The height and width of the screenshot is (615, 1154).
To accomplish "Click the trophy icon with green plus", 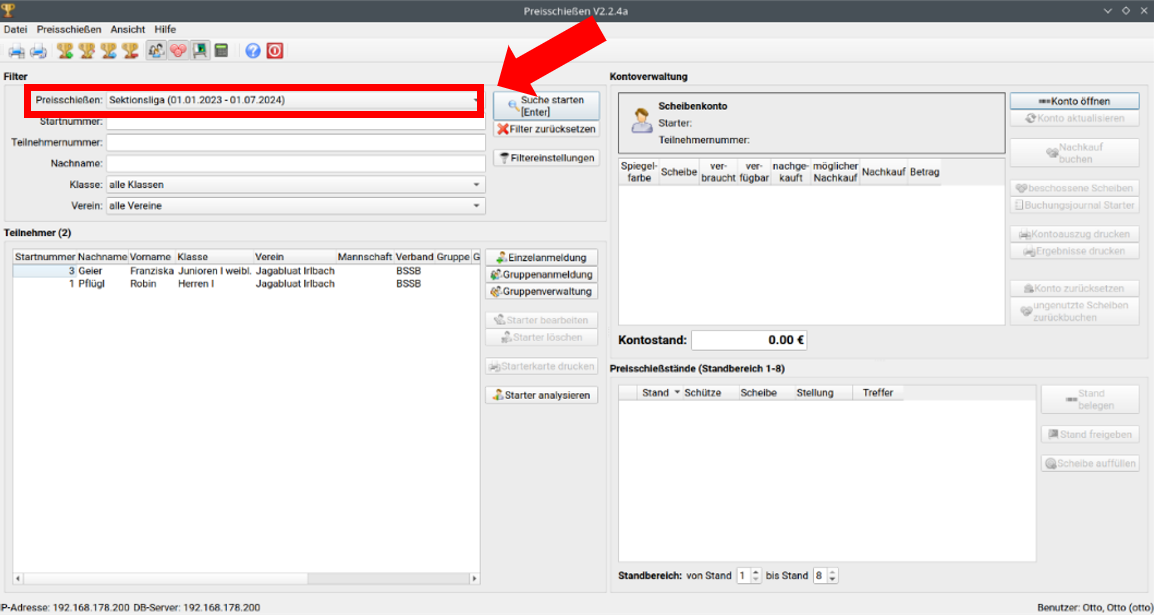I will click(65, 51).
